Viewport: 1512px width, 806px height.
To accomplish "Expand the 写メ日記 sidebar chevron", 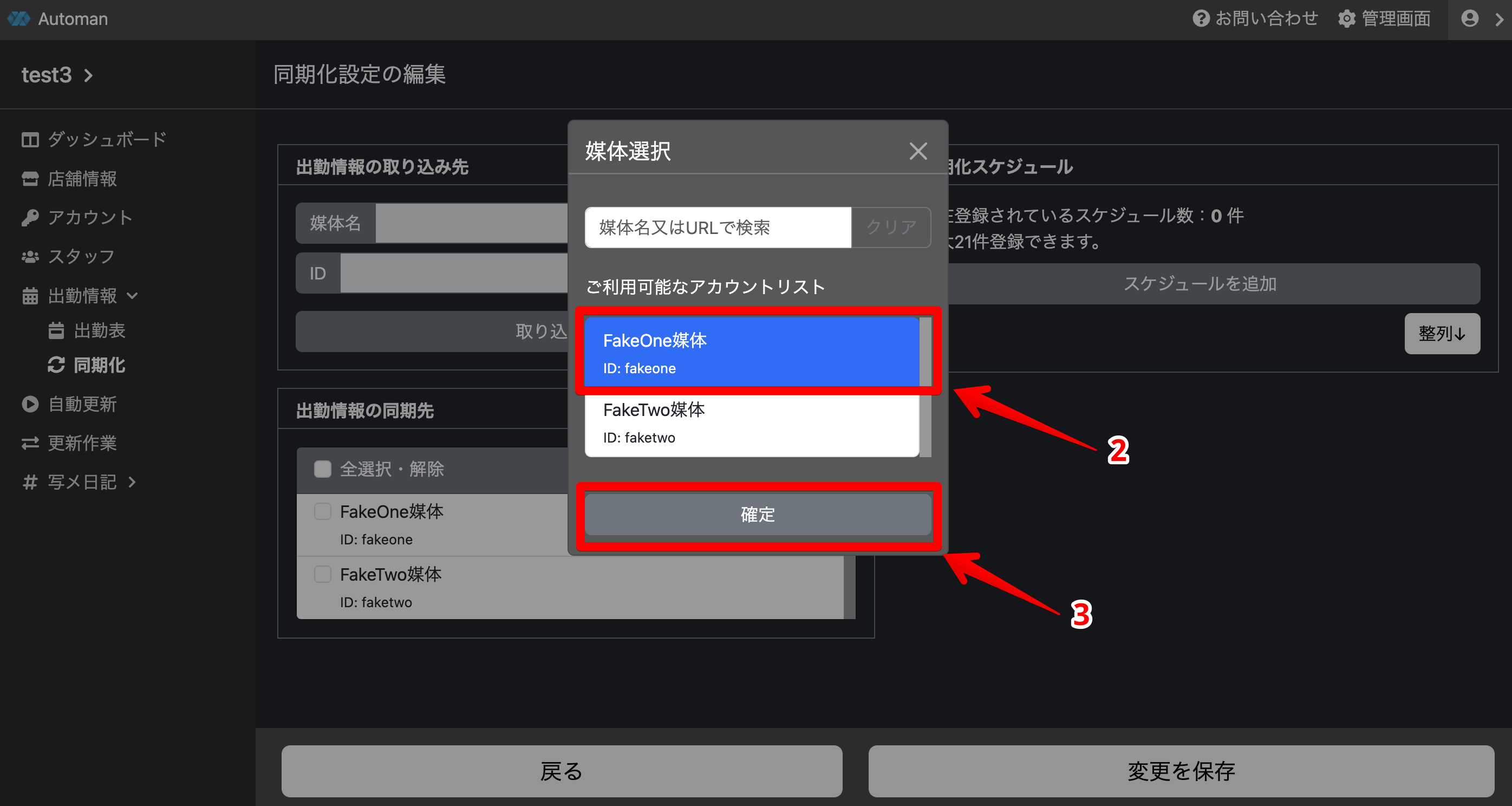I will (132, 482).
